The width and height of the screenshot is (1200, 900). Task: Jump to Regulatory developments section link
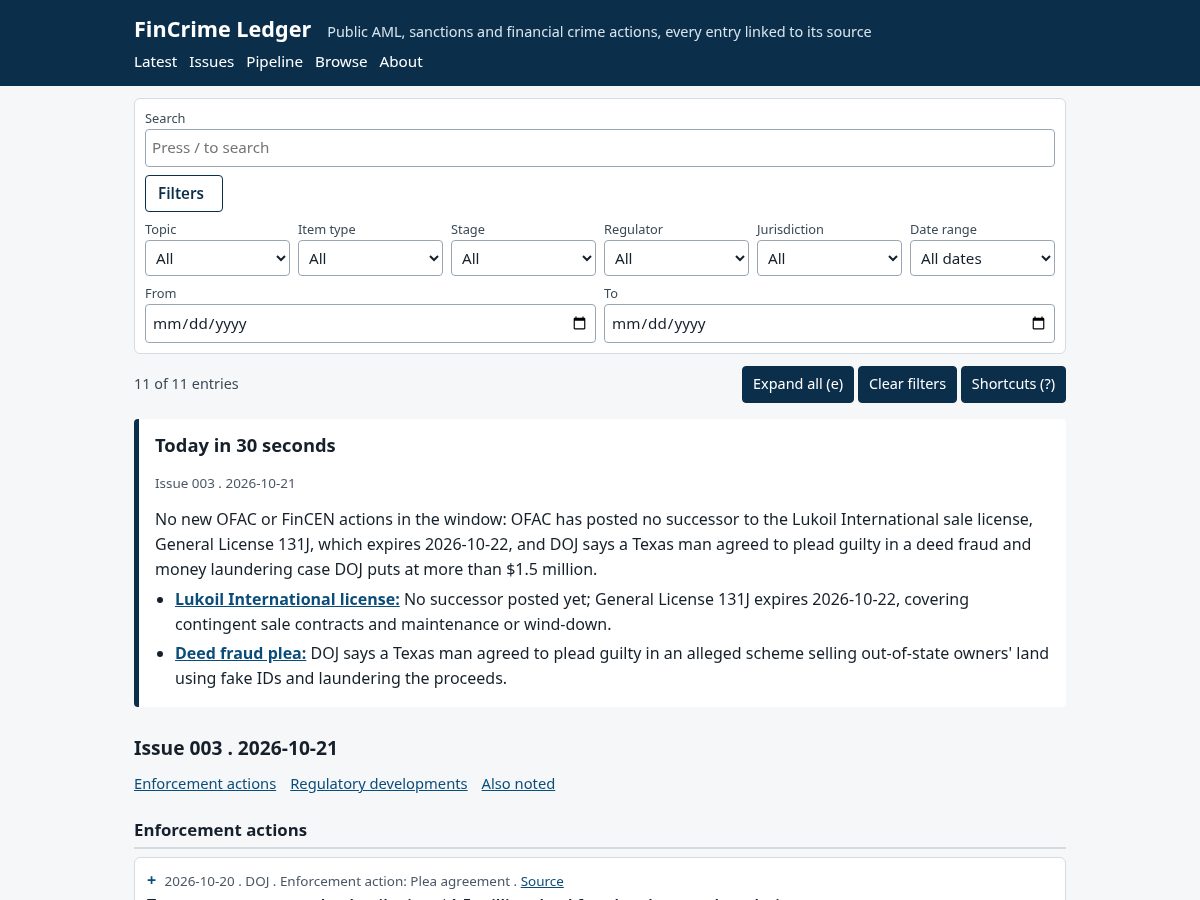(x=379, y=784)
